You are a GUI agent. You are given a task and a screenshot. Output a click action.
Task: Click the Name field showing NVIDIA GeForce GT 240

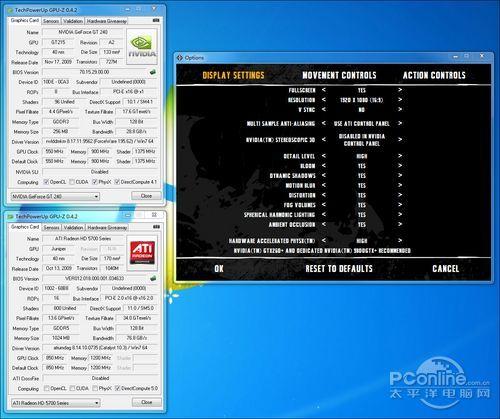click(x=83, y=32)
